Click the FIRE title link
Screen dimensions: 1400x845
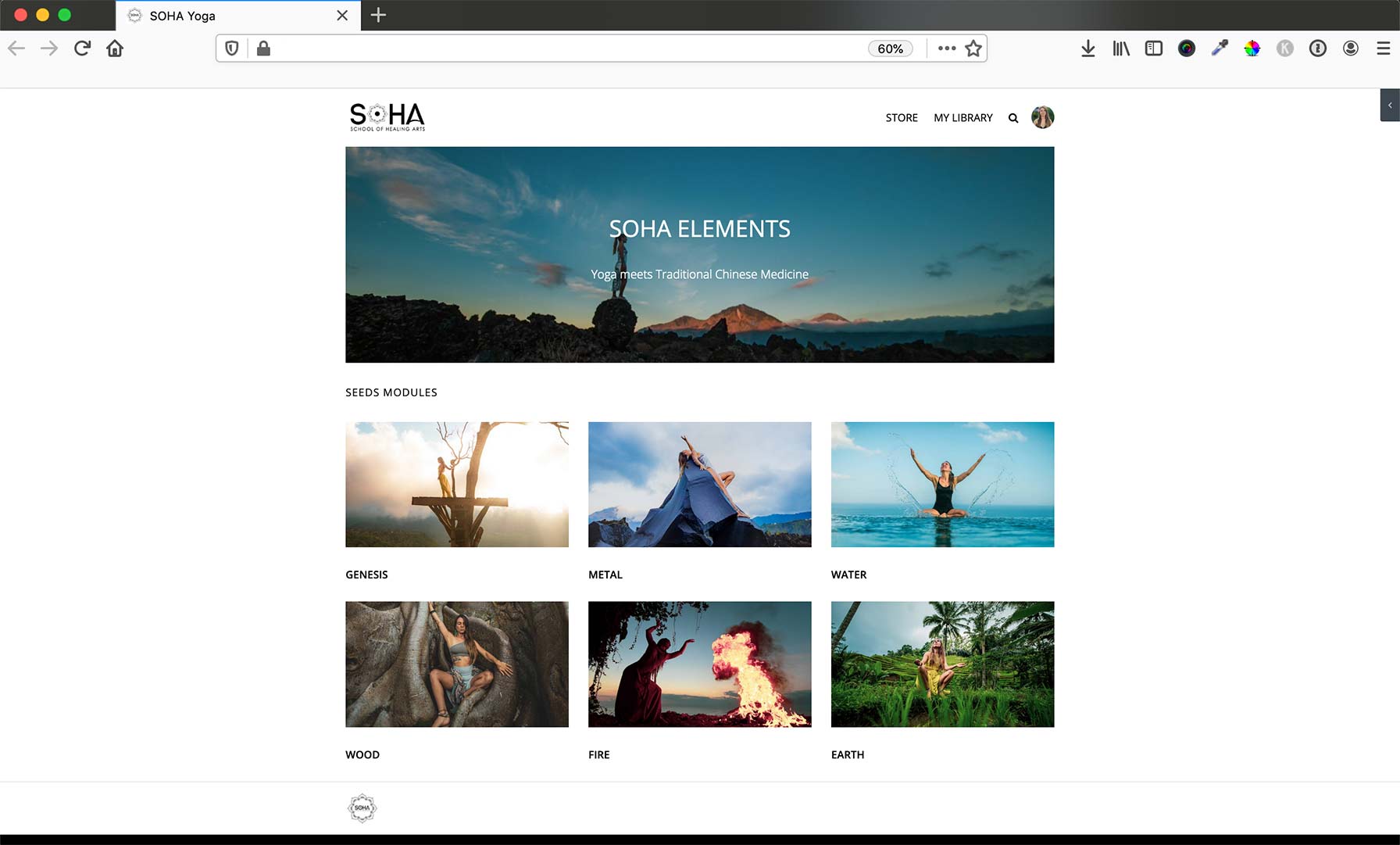click(x=599, y=754)
